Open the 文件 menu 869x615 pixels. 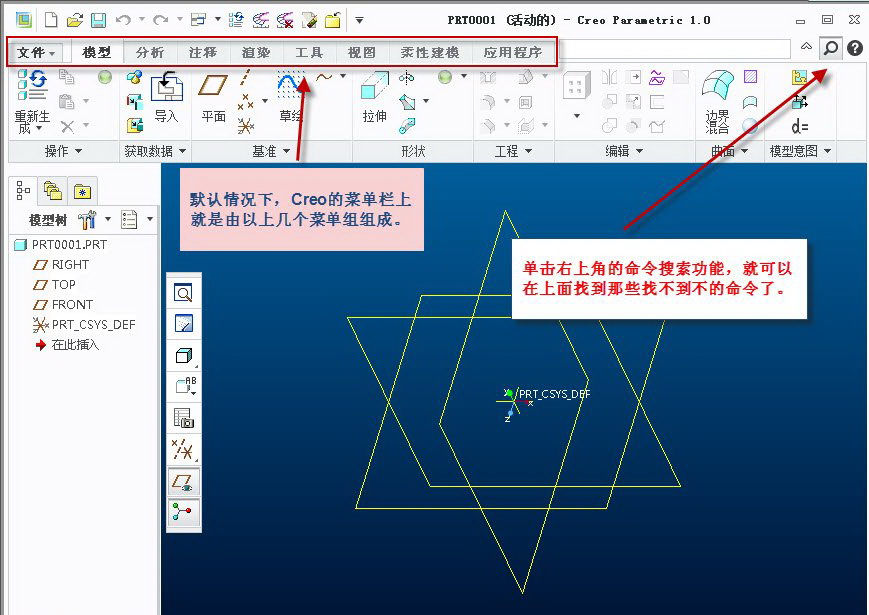click(x=35, y=53)
